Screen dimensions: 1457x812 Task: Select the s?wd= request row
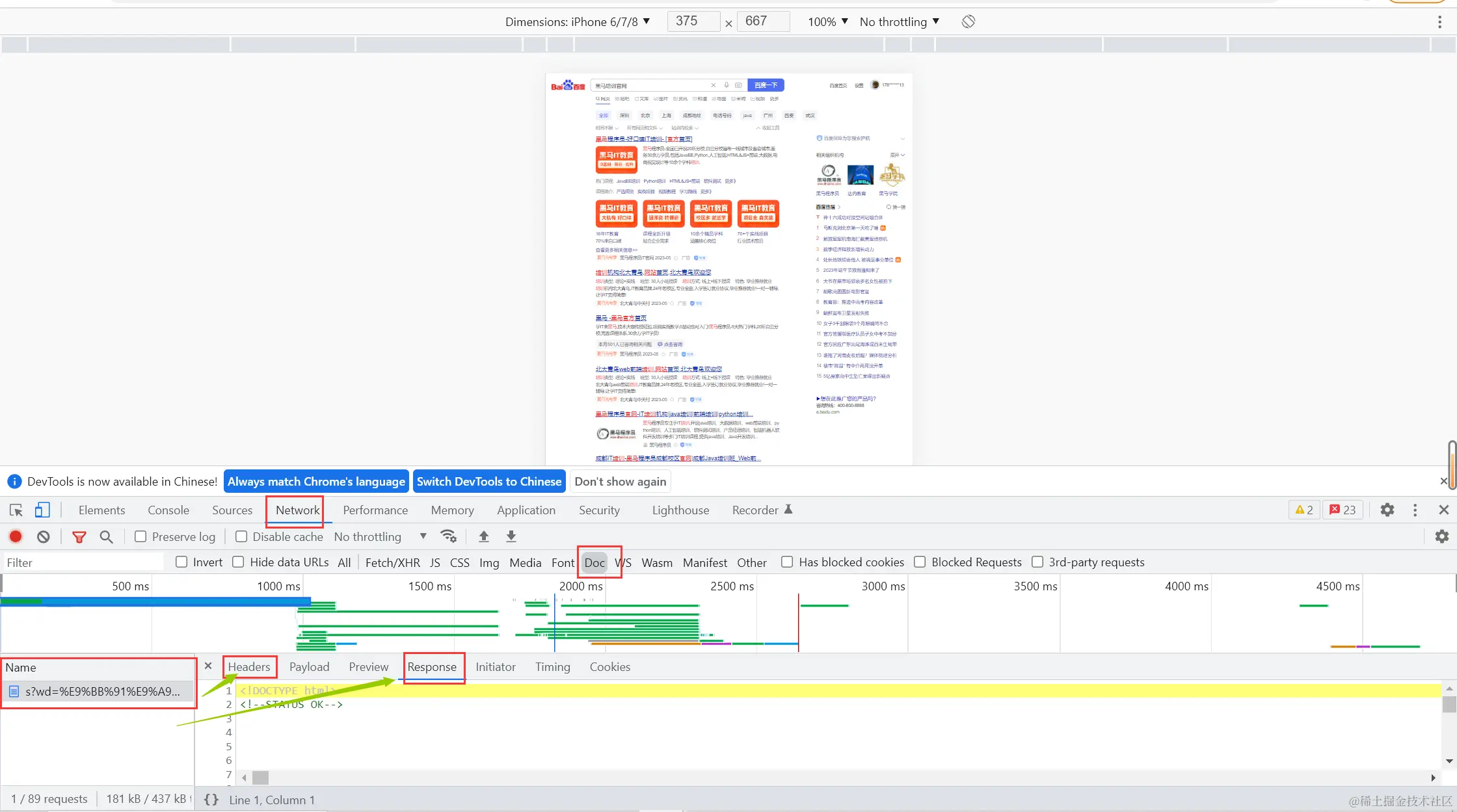pos(98,691)
